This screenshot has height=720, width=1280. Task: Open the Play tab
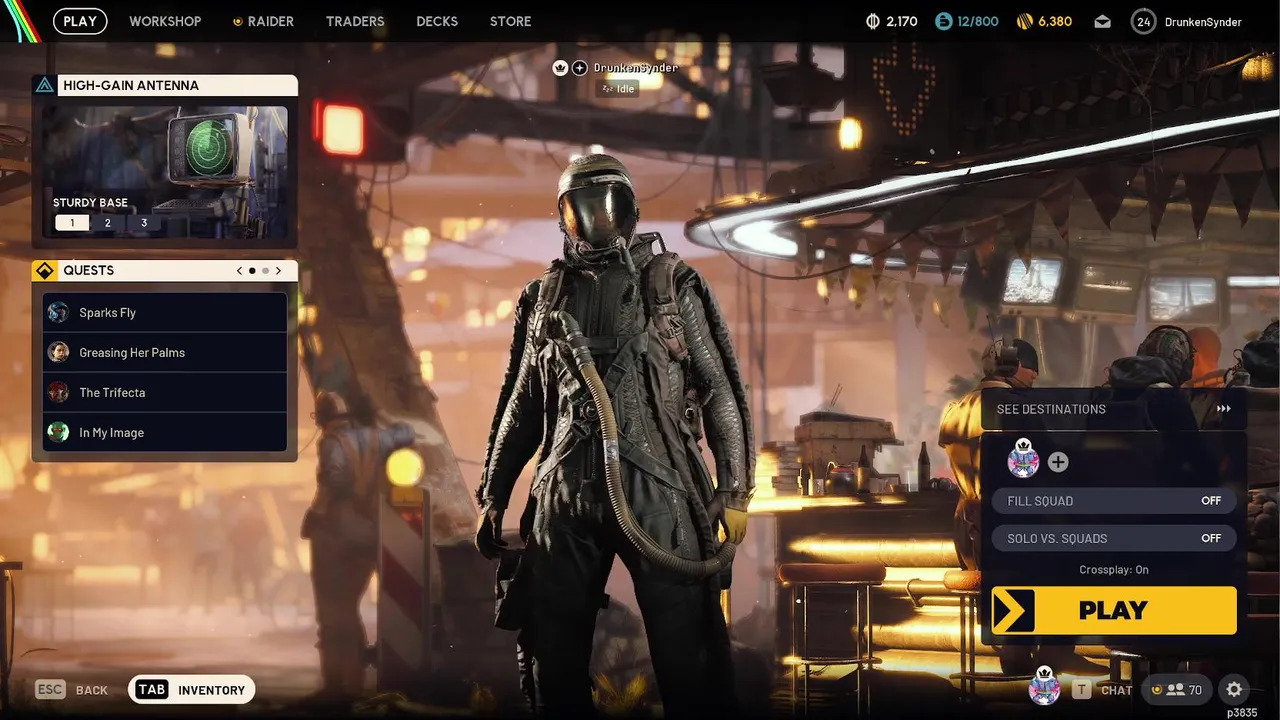click(x=80, y=21)
